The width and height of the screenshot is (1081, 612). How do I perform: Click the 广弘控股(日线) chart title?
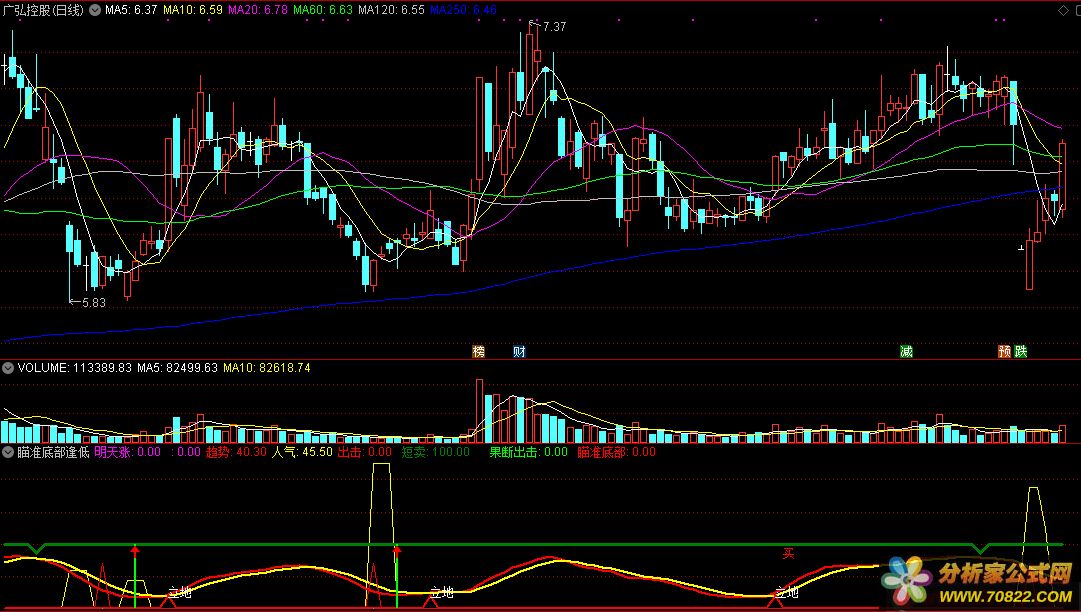[x=44, y=10]
